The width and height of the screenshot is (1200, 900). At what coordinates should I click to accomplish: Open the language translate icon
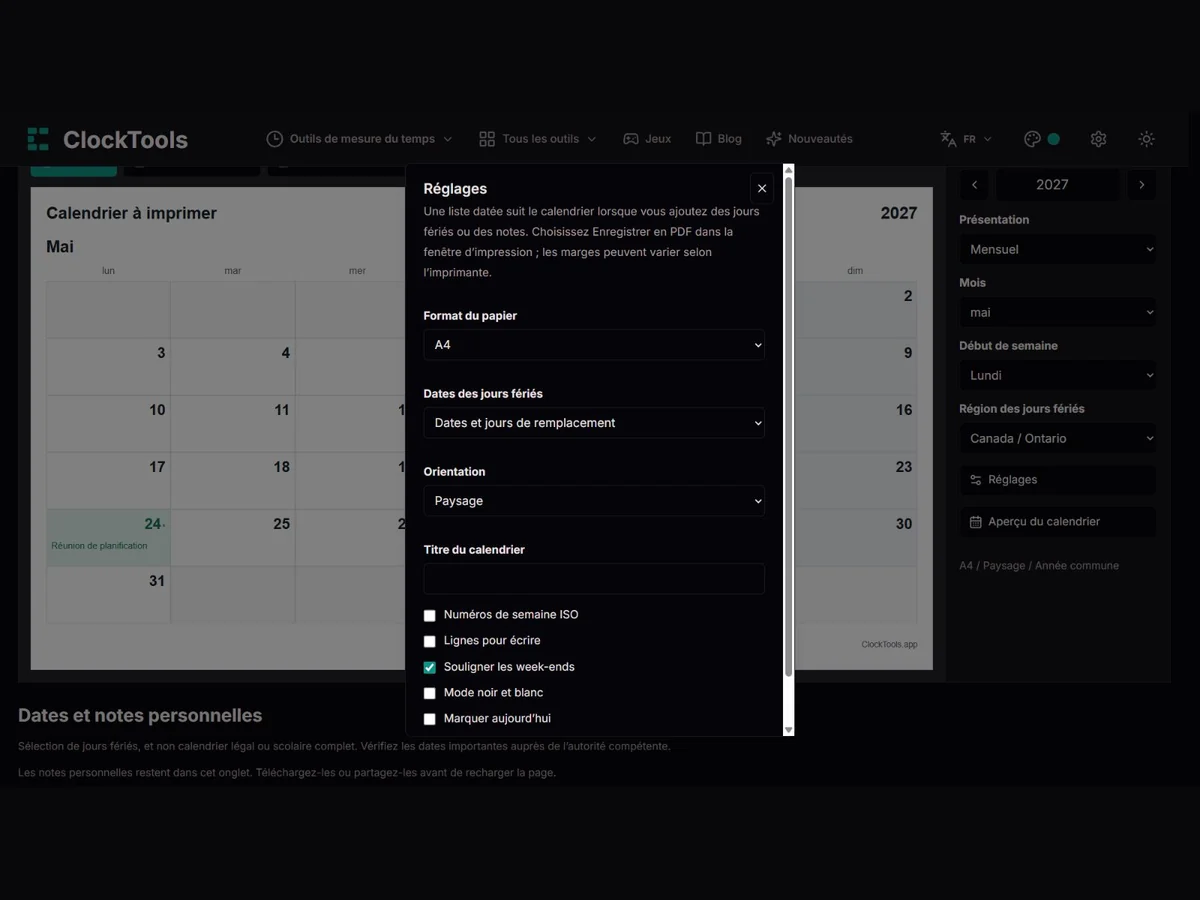click(948, 139)
